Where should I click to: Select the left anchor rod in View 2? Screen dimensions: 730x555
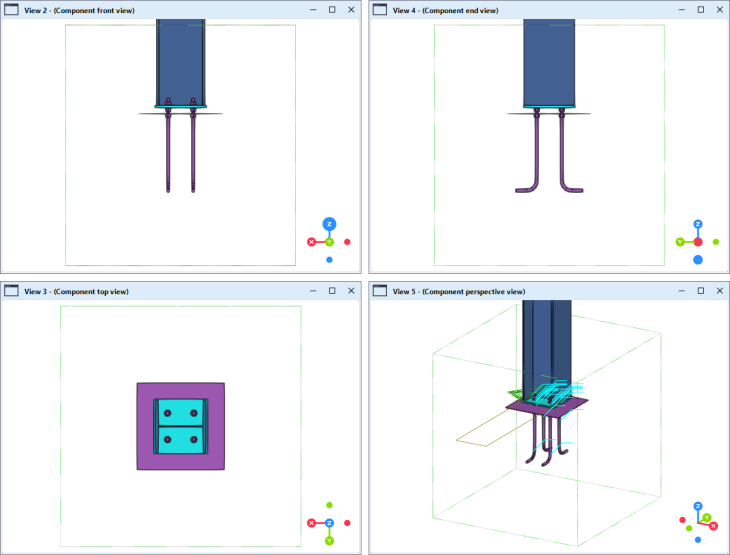click(168, 151)
